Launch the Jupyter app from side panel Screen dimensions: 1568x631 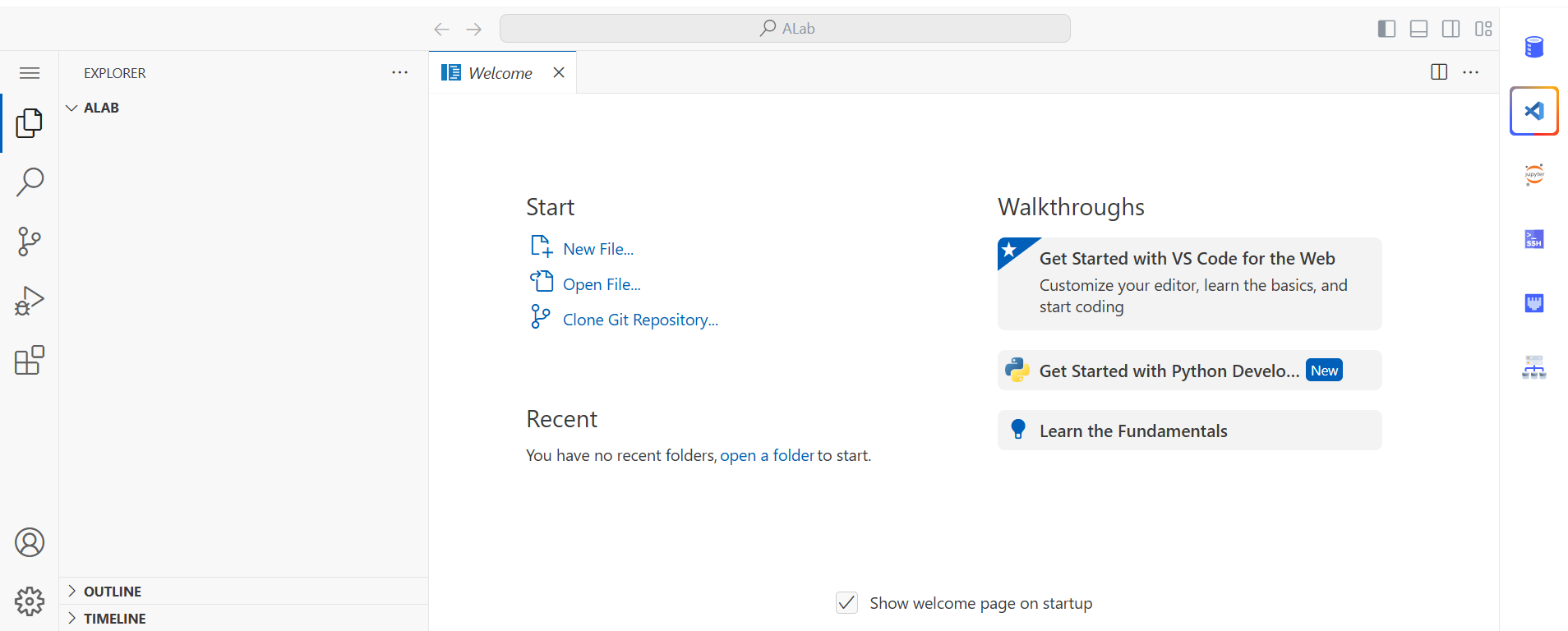coord(1533,174)
